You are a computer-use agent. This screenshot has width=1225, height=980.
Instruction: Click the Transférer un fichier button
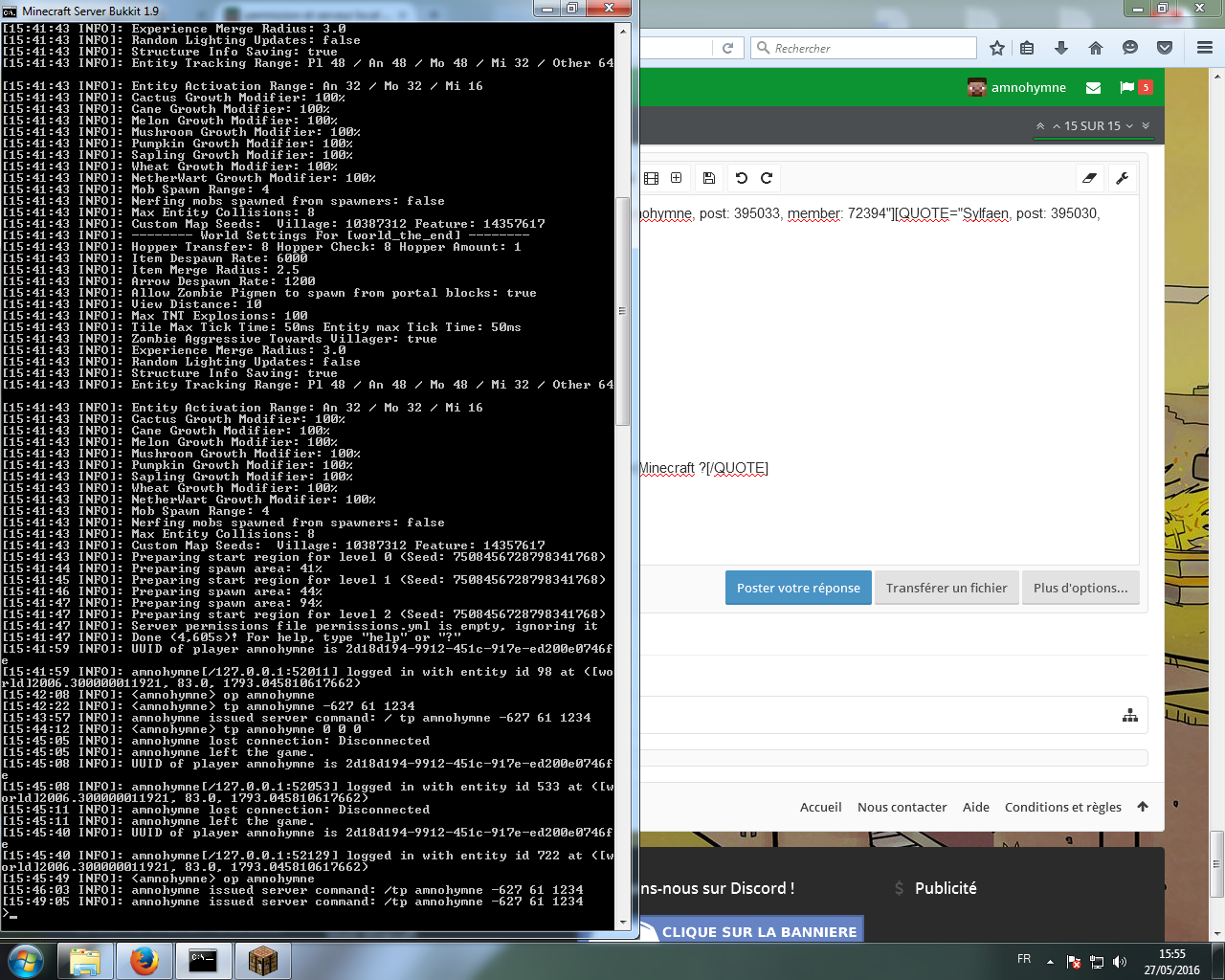pos(947,588)
